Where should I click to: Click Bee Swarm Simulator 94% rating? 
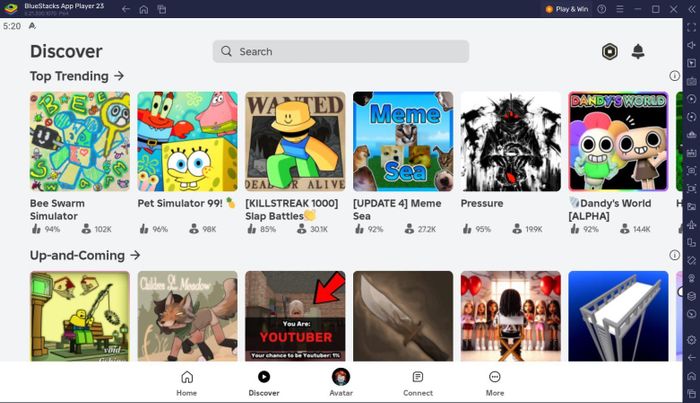(x=46, y=229)
